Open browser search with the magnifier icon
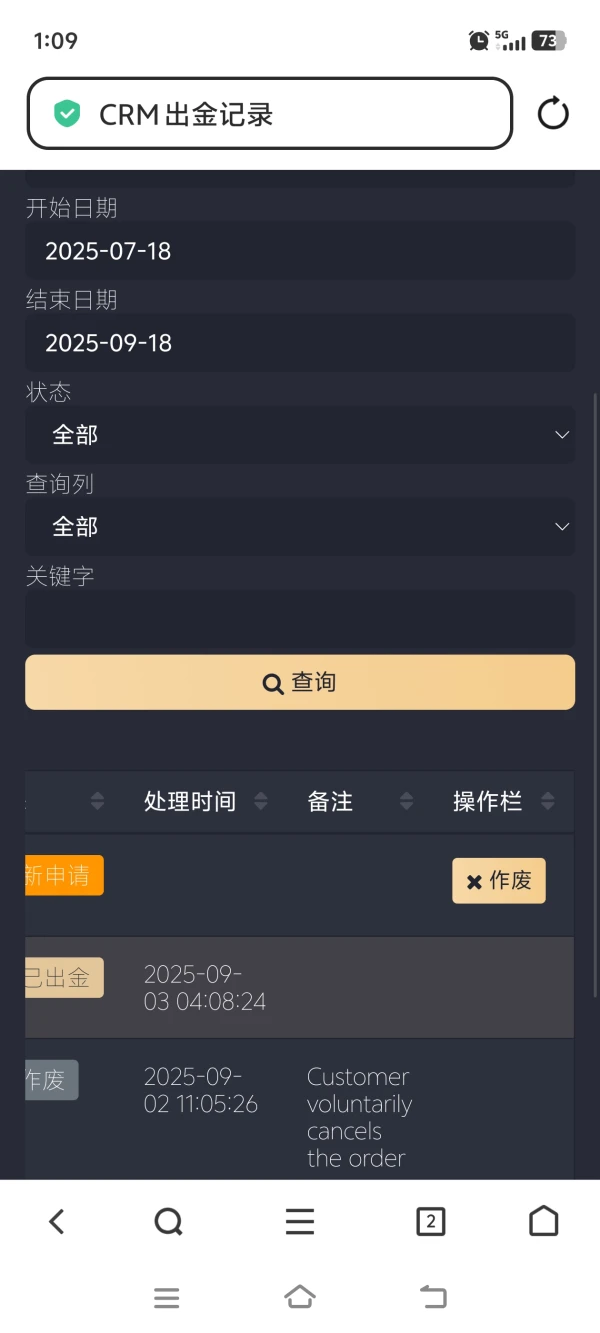Viewport: 600px width, 1333px height. click(x=168, y=1220)
